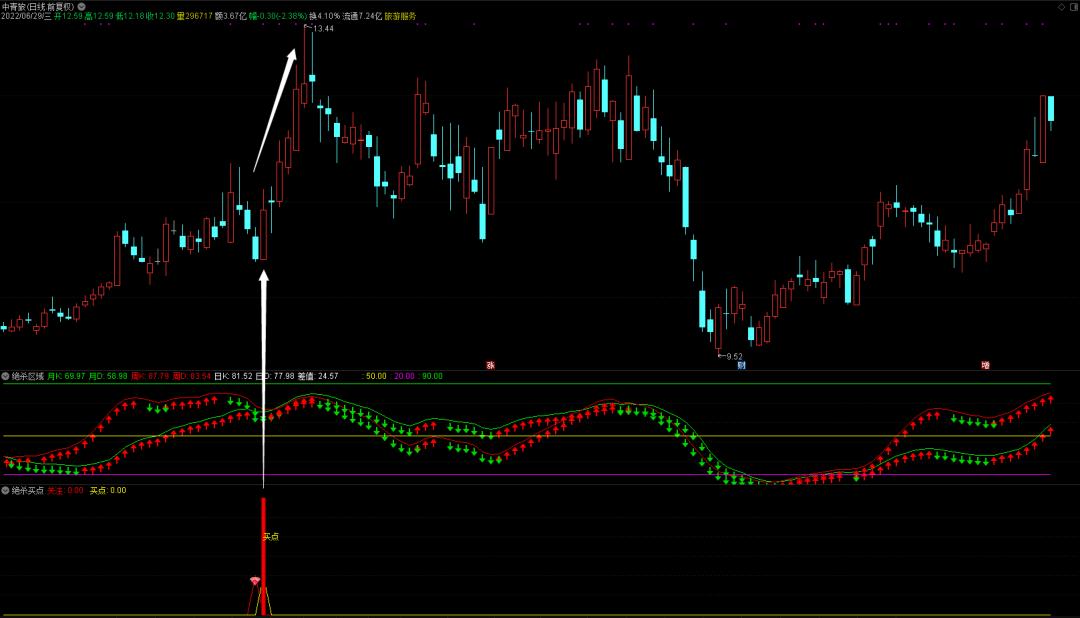
Task: Click the green 90.00 level value
Action: pos(432,376)
